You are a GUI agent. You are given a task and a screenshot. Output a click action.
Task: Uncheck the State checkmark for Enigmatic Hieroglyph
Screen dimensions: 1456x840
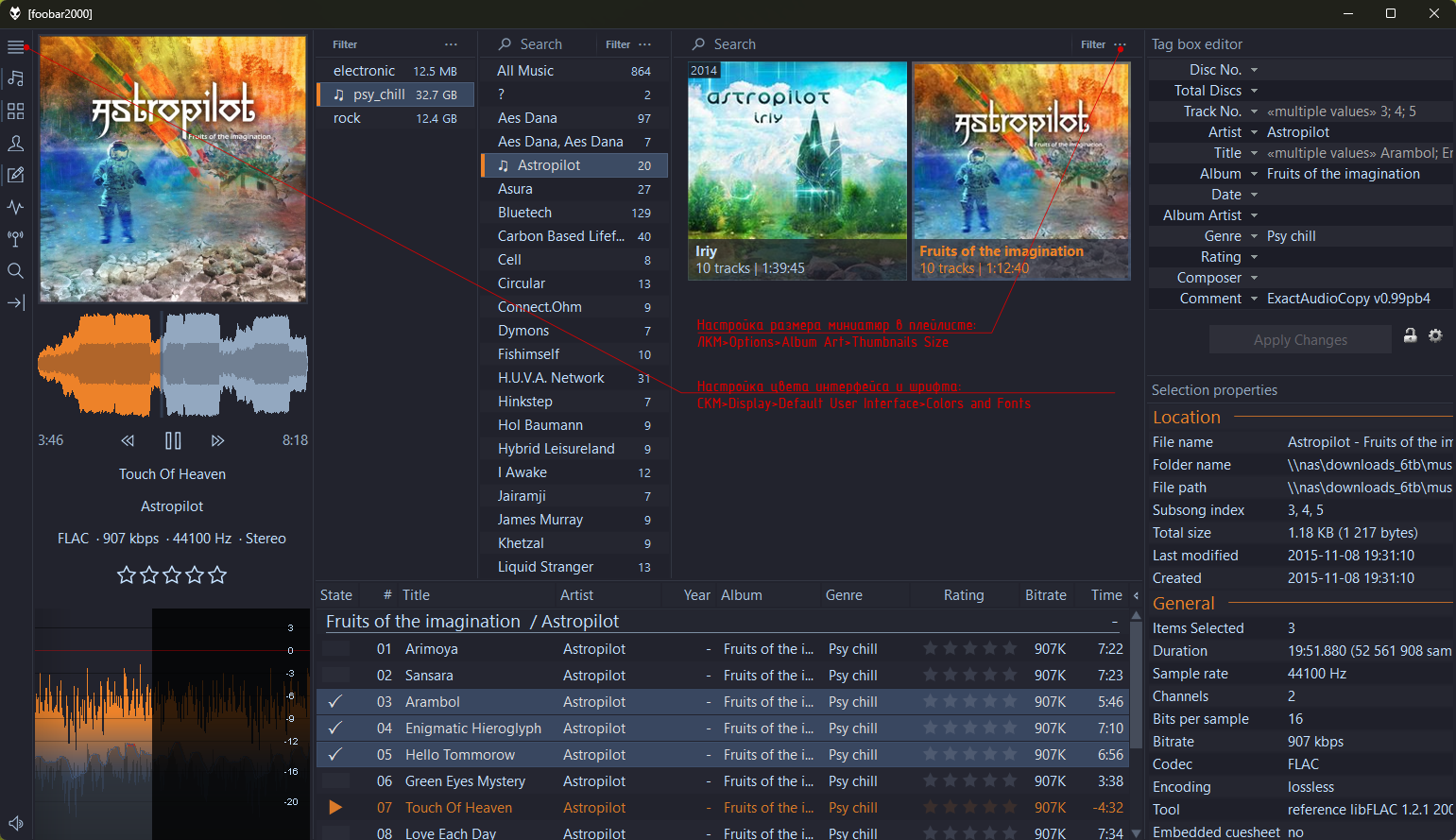click(335, 729)
